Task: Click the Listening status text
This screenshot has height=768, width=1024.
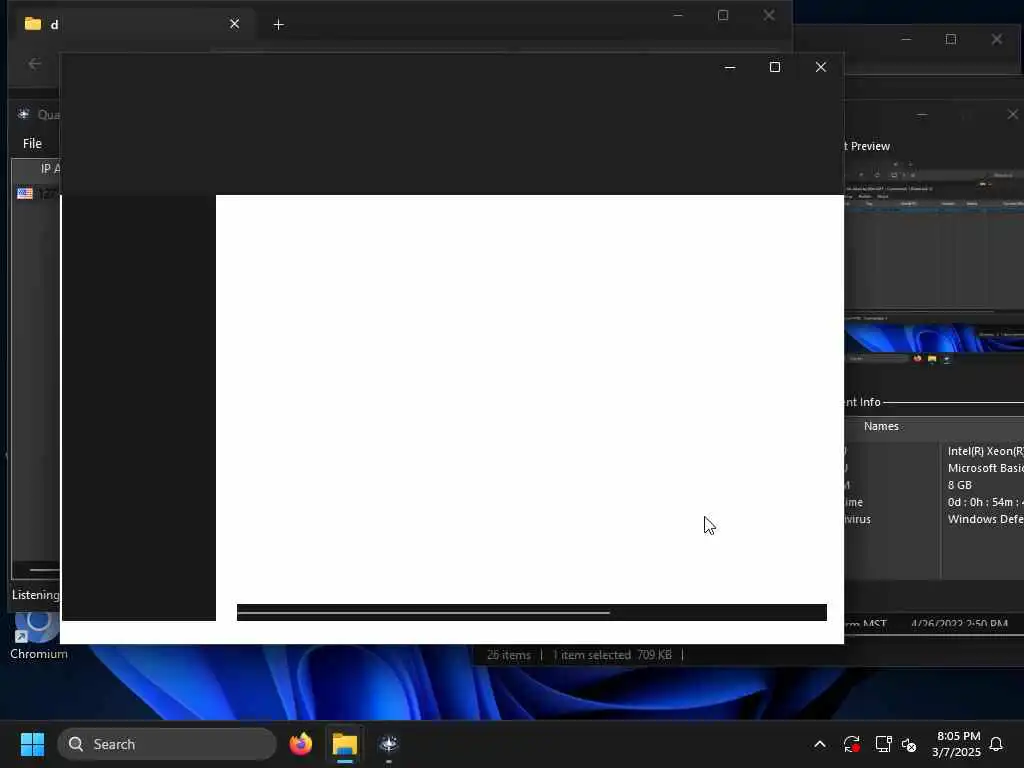Action: click(35, 594)
